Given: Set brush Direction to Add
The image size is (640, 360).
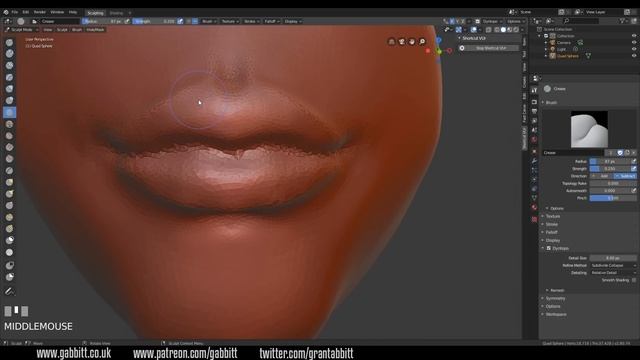Looking at the screenshot, I should click(602, 176).
